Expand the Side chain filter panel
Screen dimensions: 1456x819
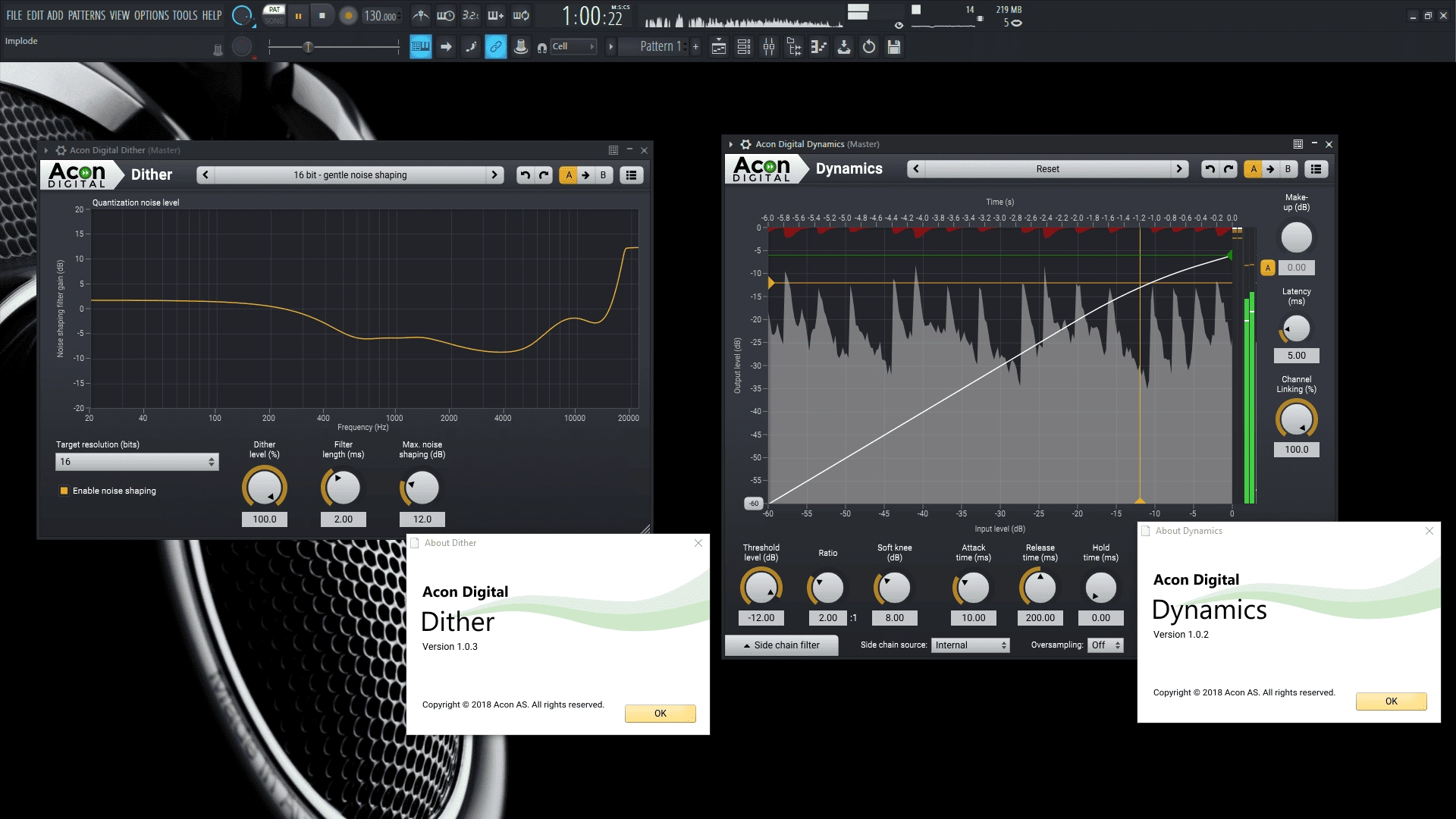click(x=782, y=645)
